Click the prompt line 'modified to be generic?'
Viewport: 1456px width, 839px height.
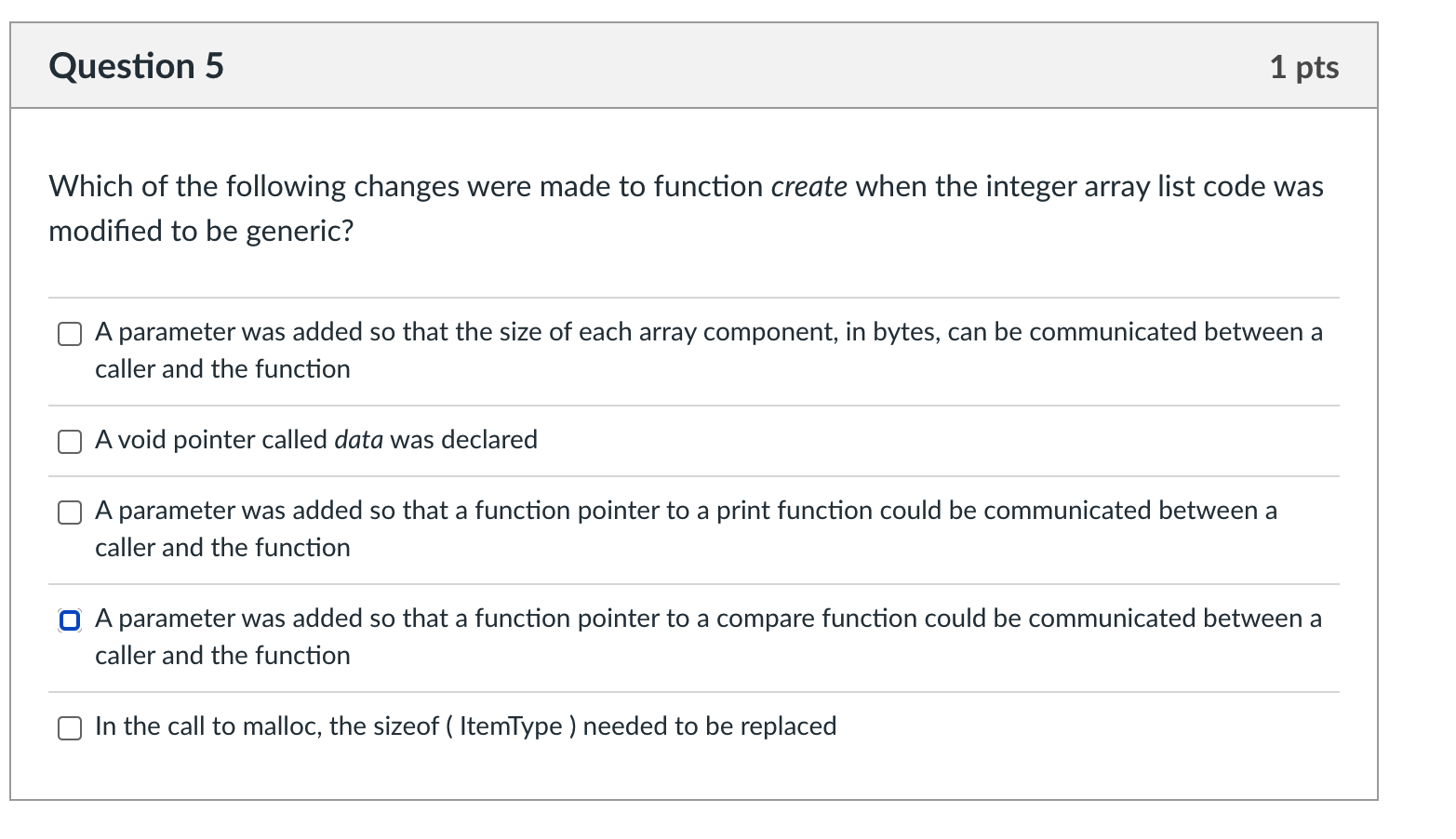pos(201,231)
